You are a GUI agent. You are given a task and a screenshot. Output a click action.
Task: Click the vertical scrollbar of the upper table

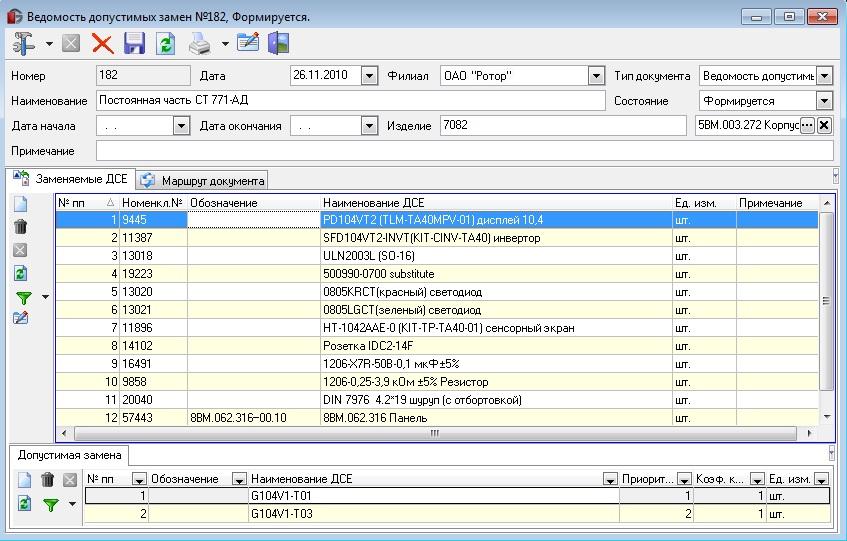coord(826,301)
